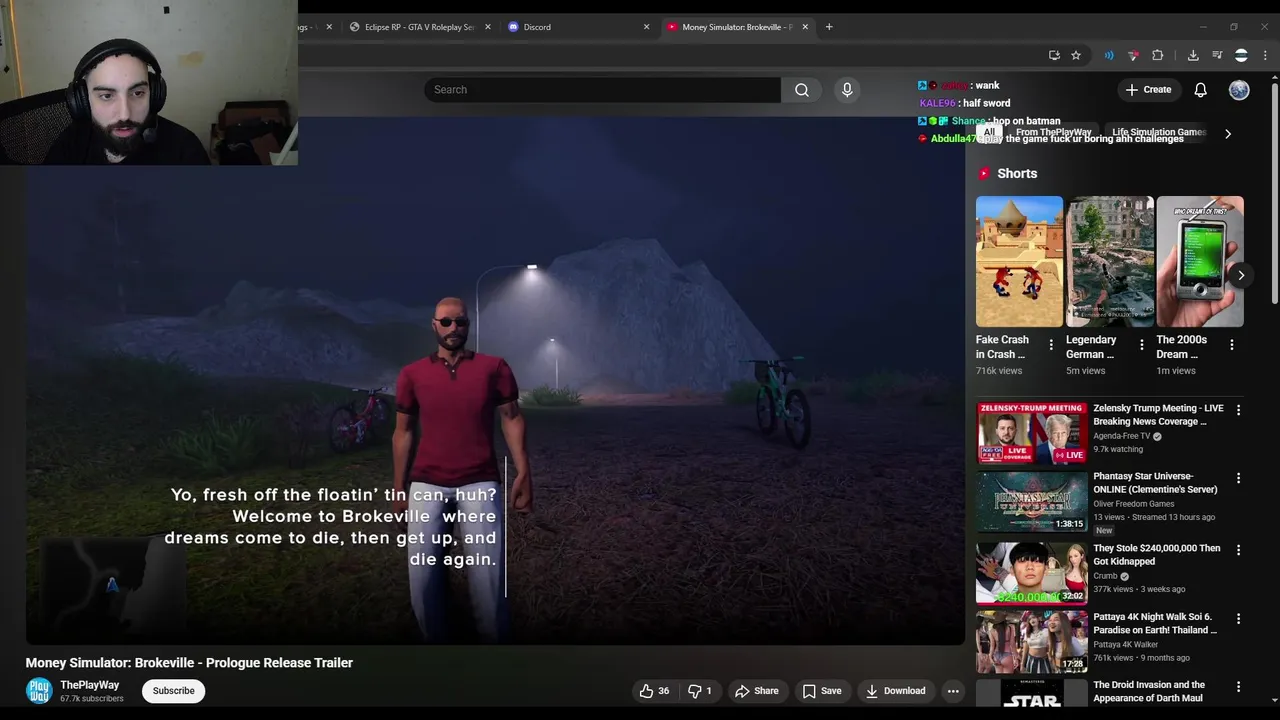
Task: Click the video player area
Action: (x=495, y=380)
